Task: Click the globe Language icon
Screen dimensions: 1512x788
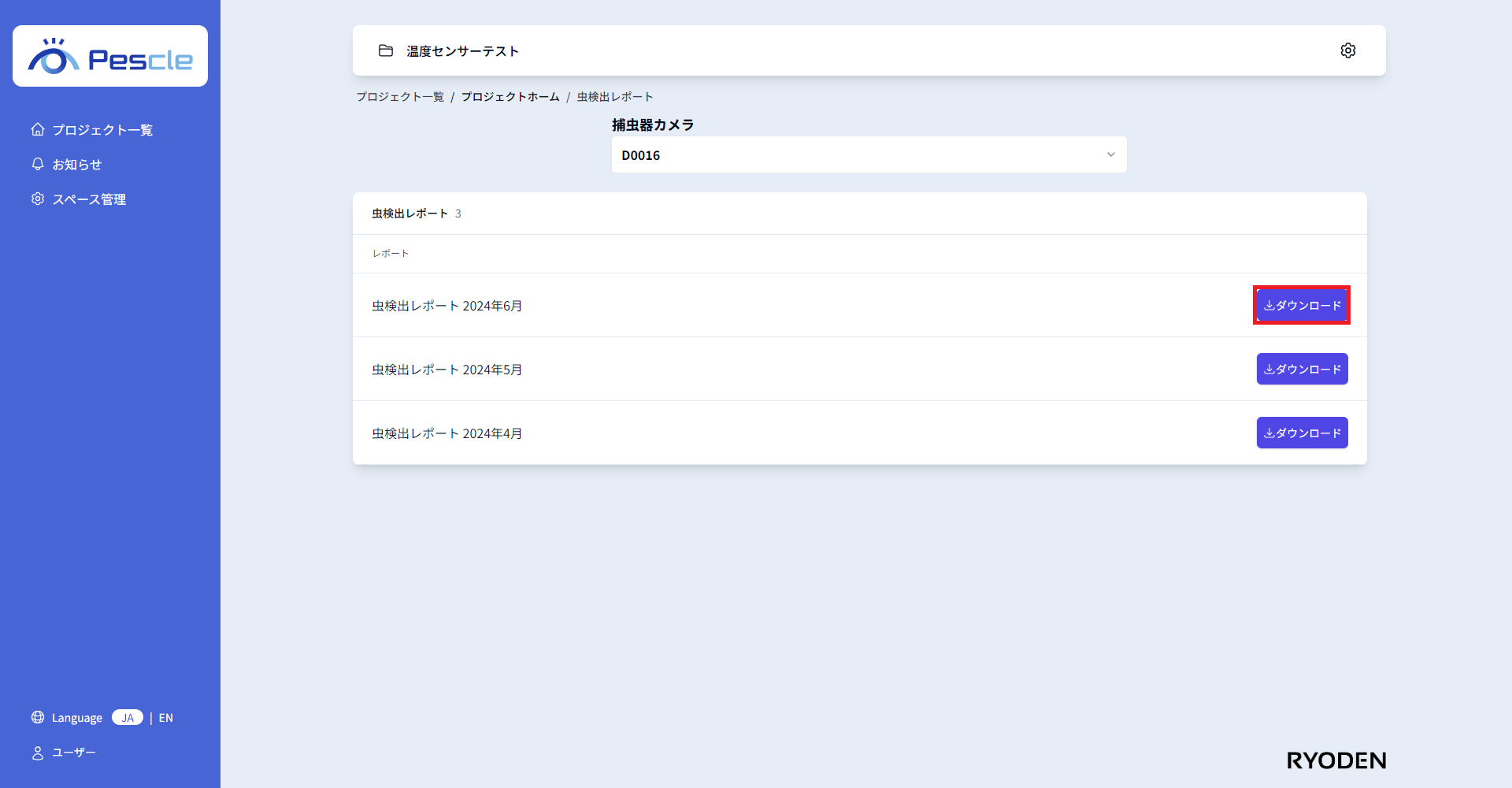Action: pyautogui.click(x=38, y=717)
